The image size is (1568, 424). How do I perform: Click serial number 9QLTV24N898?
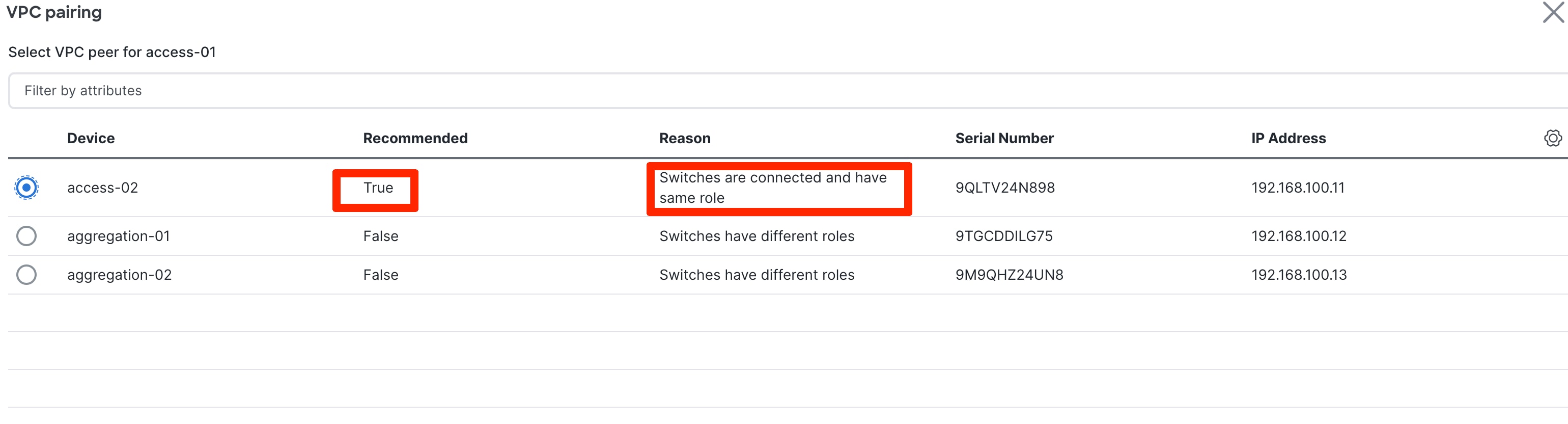[x=1005, y=188]
